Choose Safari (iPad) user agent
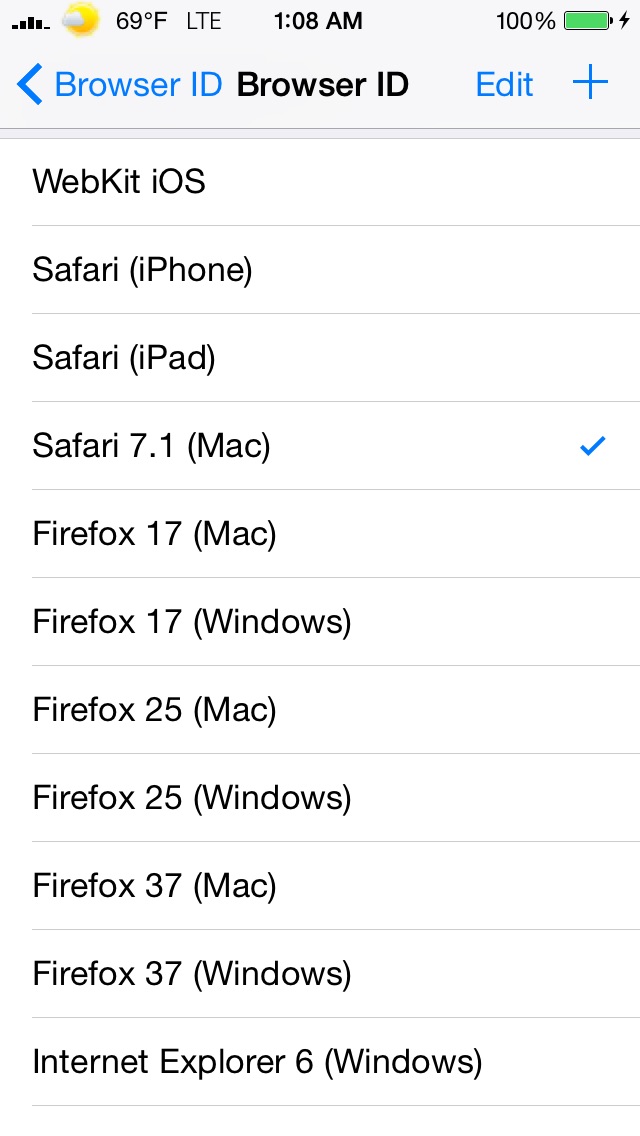 pos(320,358)
